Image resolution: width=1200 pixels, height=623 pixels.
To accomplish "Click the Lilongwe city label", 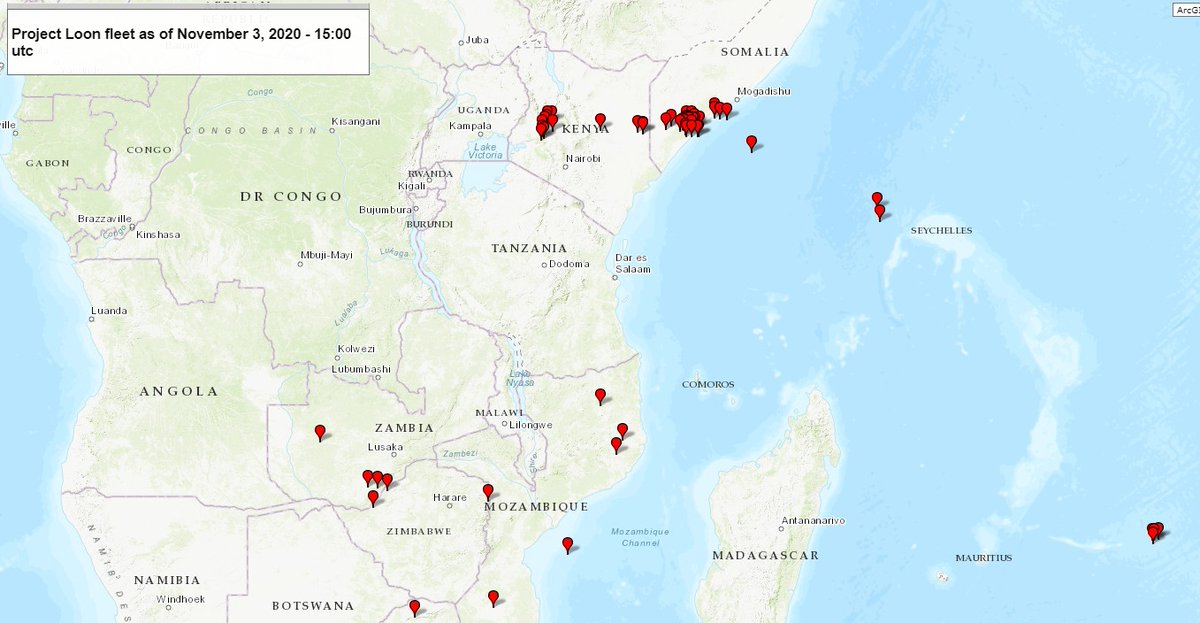I will (531, 425).
